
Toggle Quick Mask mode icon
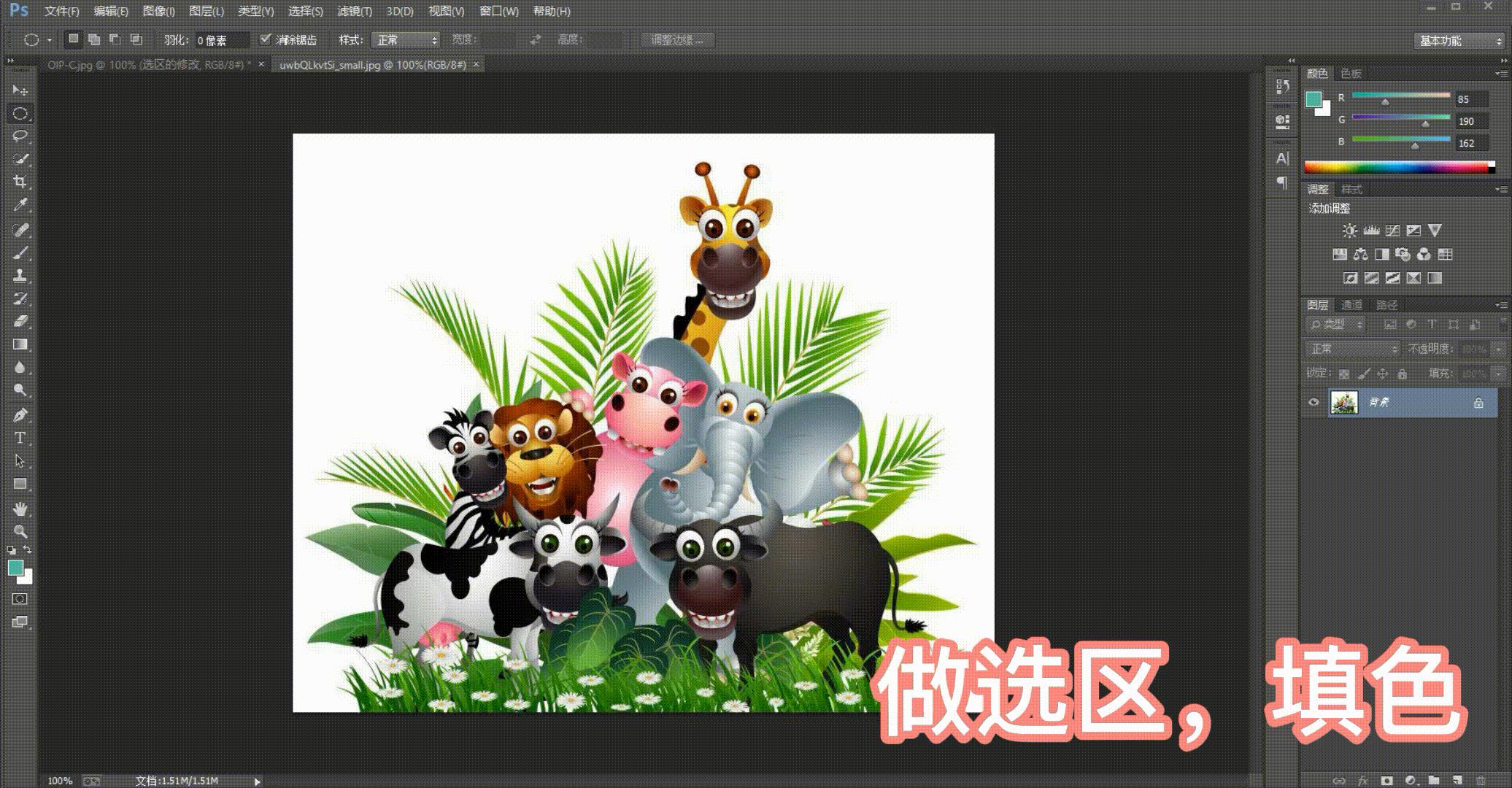[x=20, y=599]
